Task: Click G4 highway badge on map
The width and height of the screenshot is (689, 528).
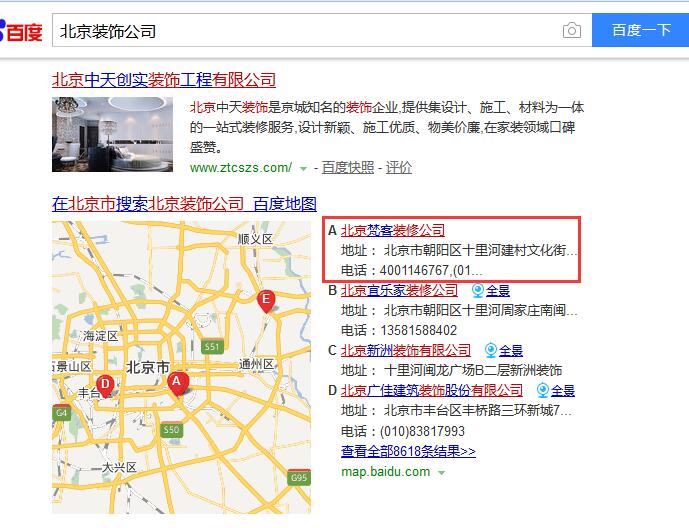Action: 62,413
